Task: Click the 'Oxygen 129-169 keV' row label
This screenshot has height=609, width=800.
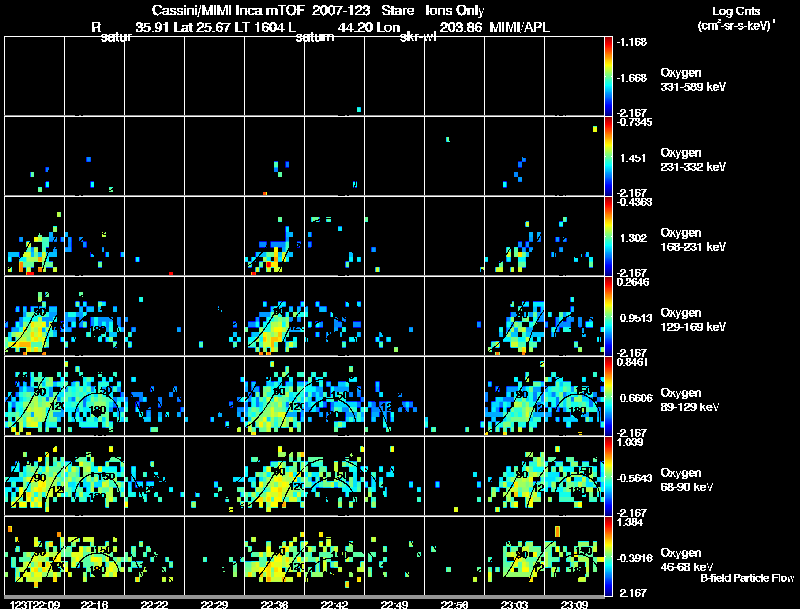Action: pos(693,320)
